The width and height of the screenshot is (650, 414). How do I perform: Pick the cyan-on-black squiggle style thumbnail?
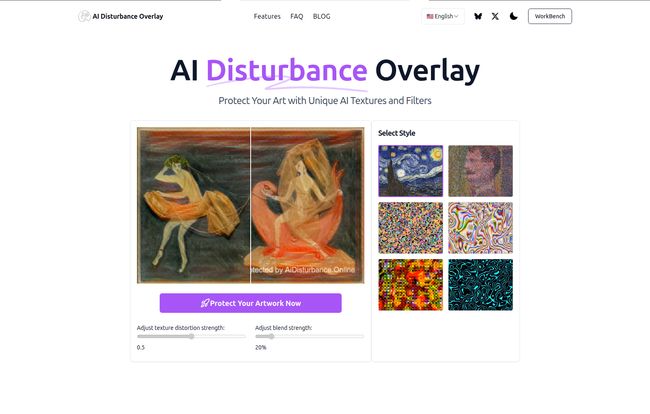click(480, 285)
